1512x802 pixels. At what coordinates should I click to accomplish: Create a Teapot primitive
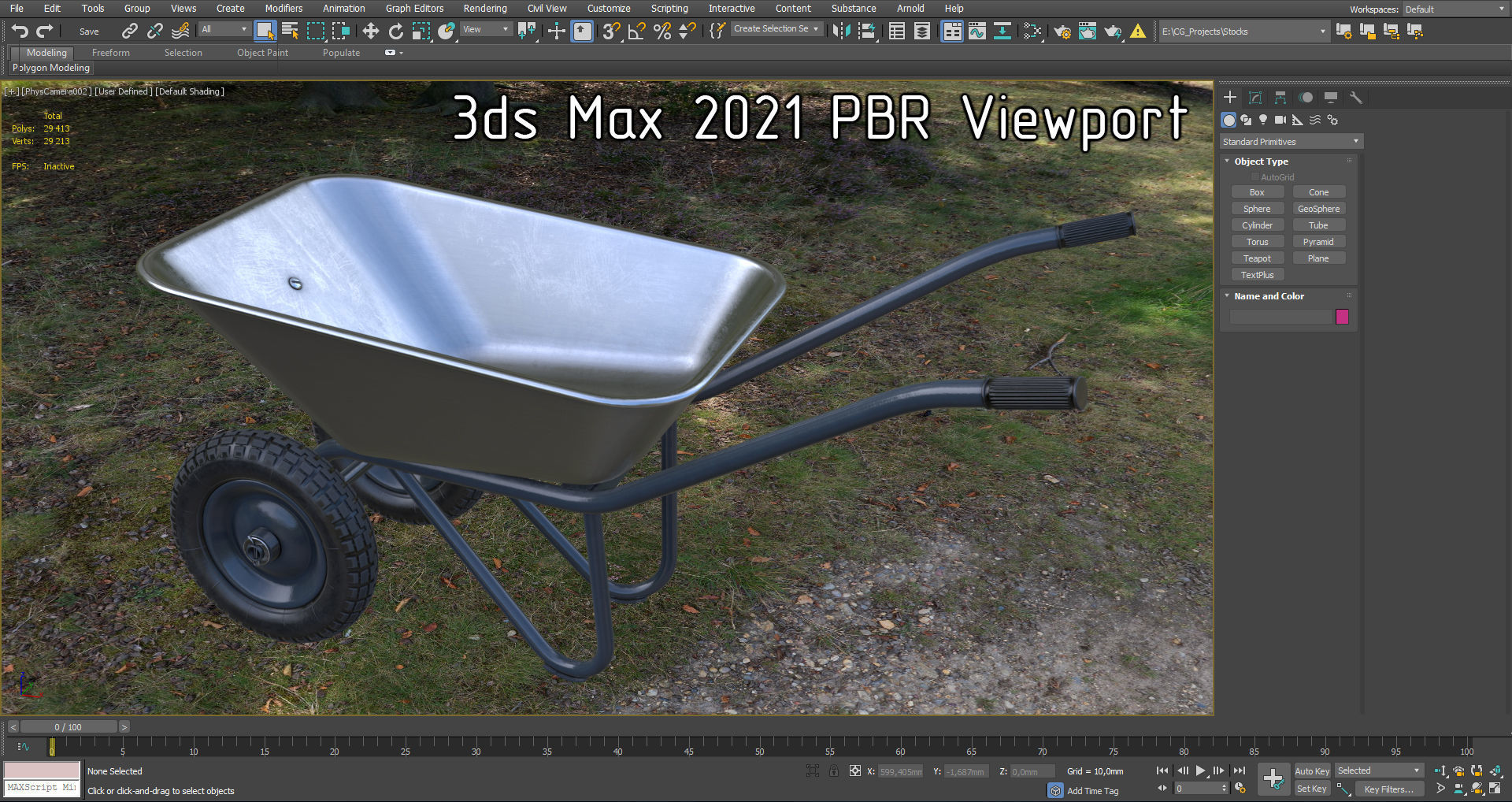(x=1258, y=258)
